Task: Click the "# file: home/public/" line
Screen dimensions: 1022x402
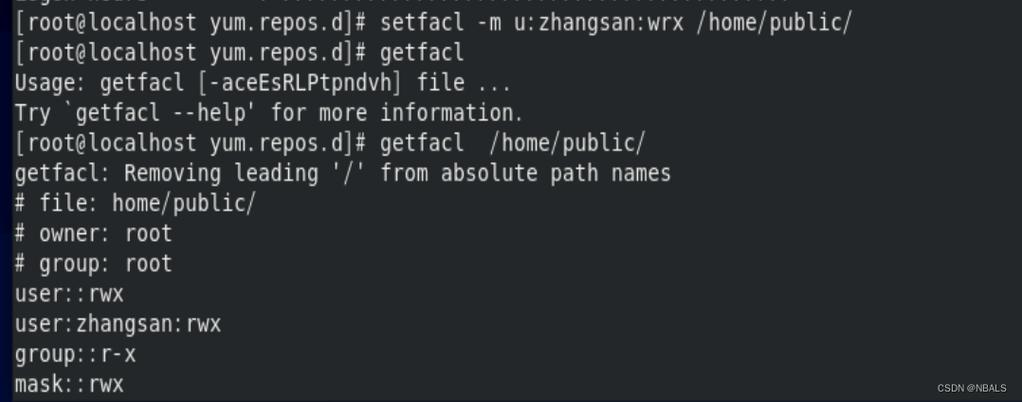Action: point(135,203)
